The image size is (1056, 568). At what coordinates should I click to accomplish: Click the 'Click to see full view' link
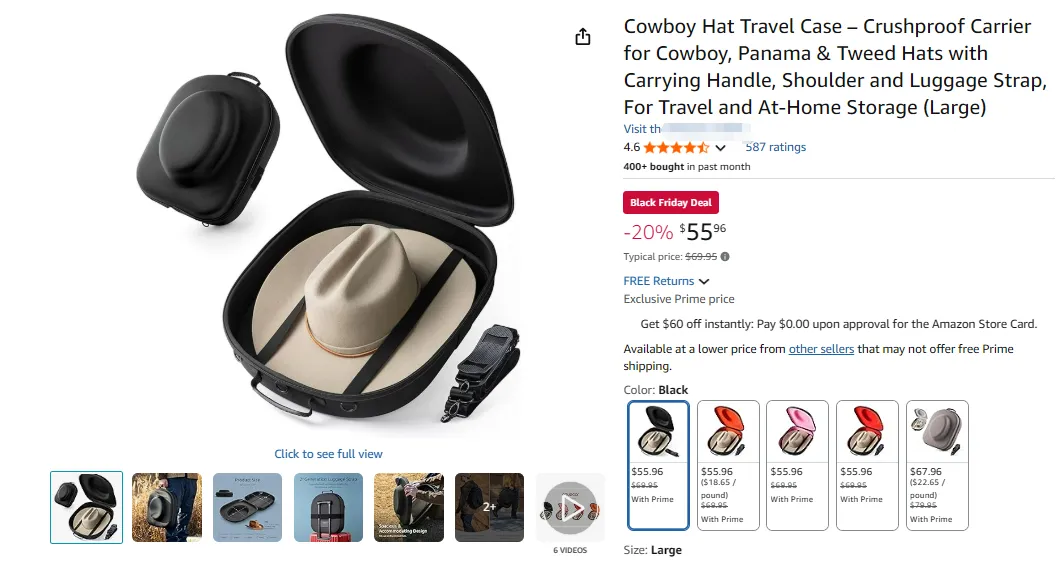tap(328, 454)
